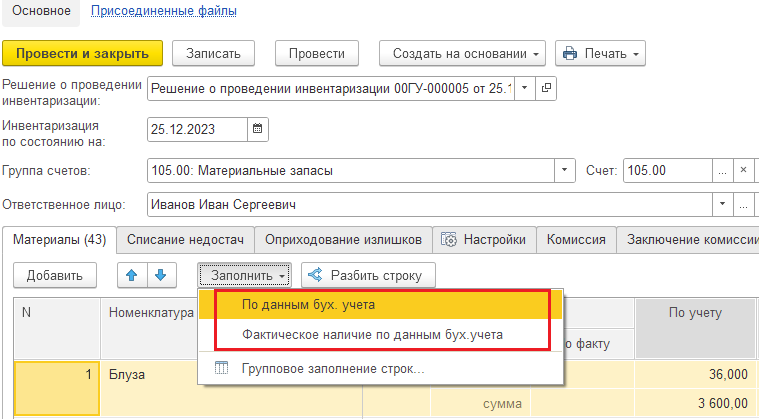Viewport: 759px width, 419px height.
Task: Switch to Материалы (43) tab
Action: click(x=60, y=239)
